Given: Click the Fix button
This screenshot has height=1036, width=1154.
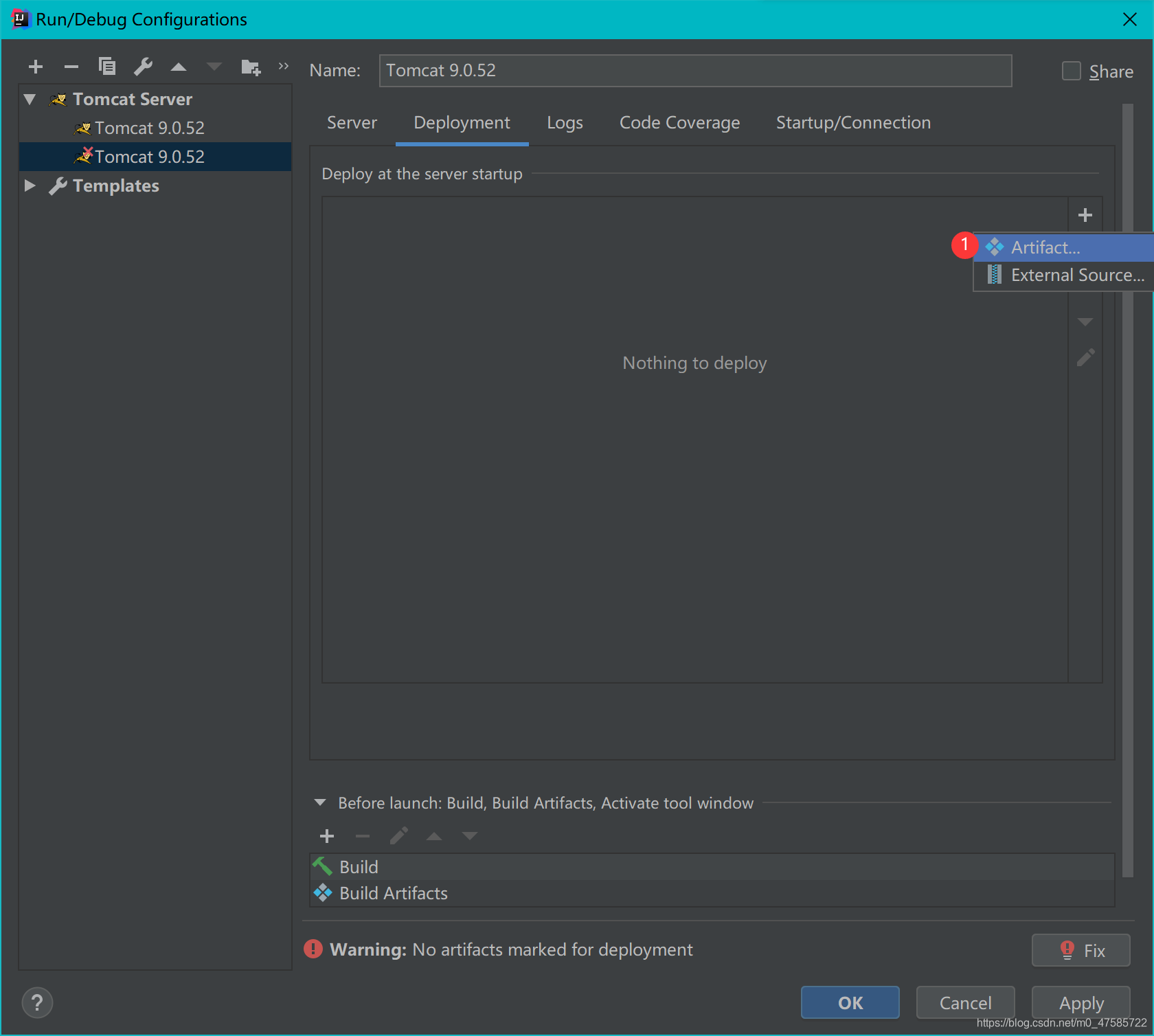Looking at the screenshot, I should 1081,950.
